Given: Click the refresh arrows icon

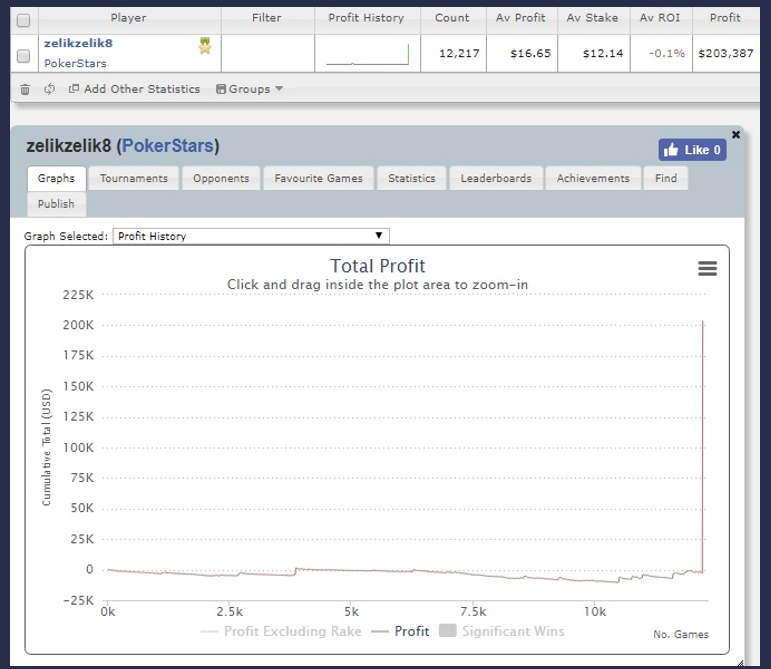Looking at the screenshot, I should 49,89.
